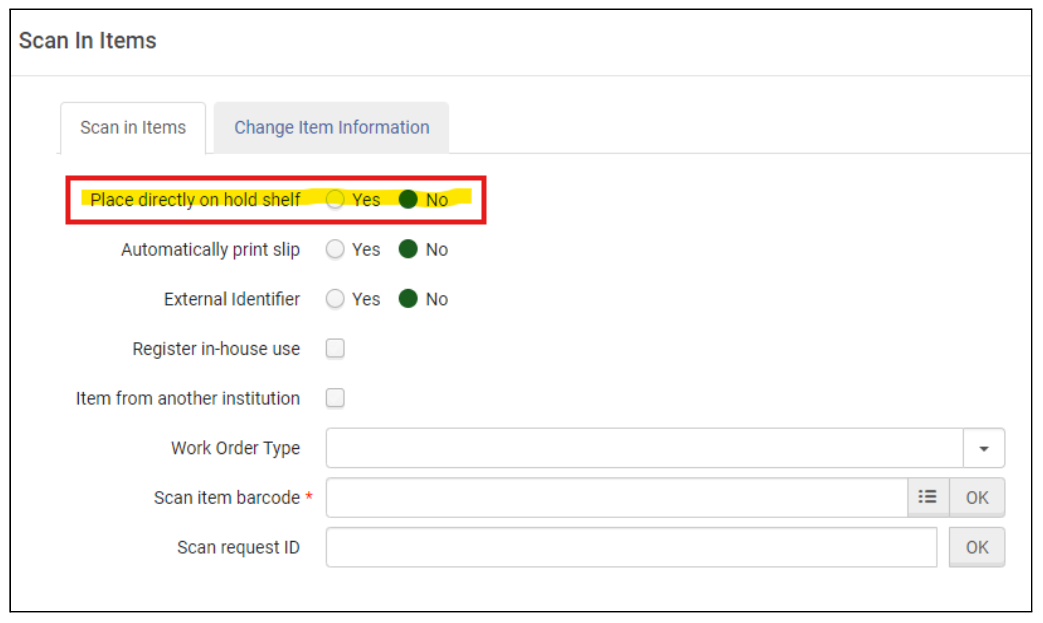Select Yes for Place directly on hold shelf

[336, 200]
